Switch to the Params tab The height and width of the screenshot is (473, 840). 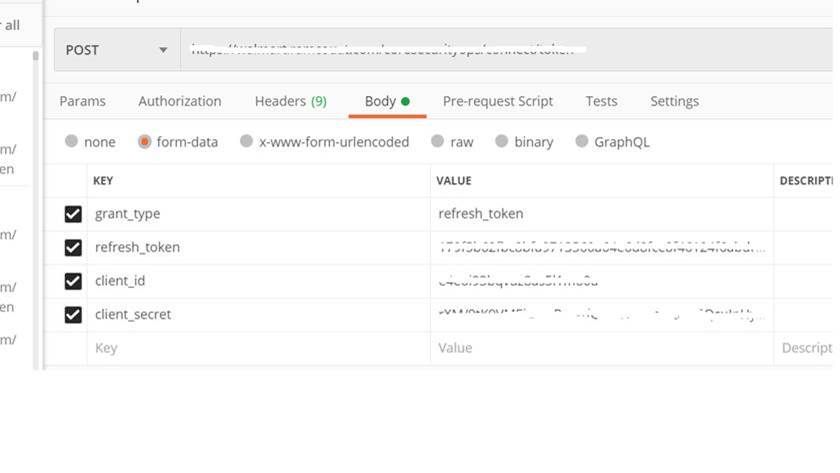pyautogui.click(x=82, y=101)
